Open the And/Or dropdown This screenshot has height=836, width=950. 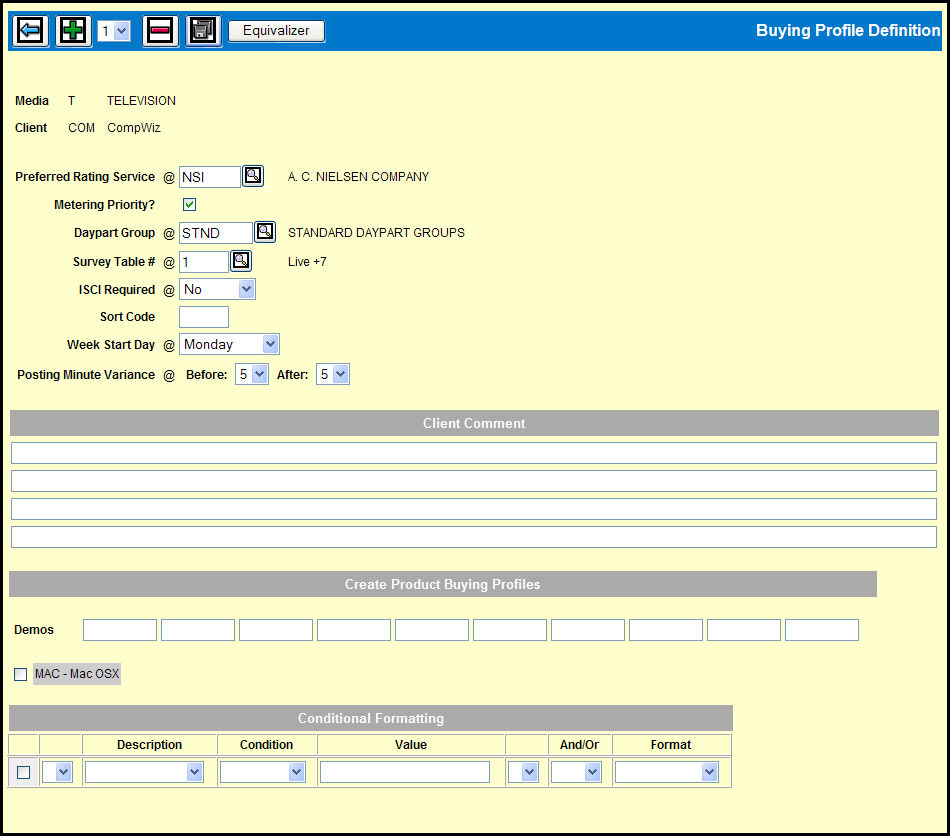pyautogui.click(x=576, y=772)
